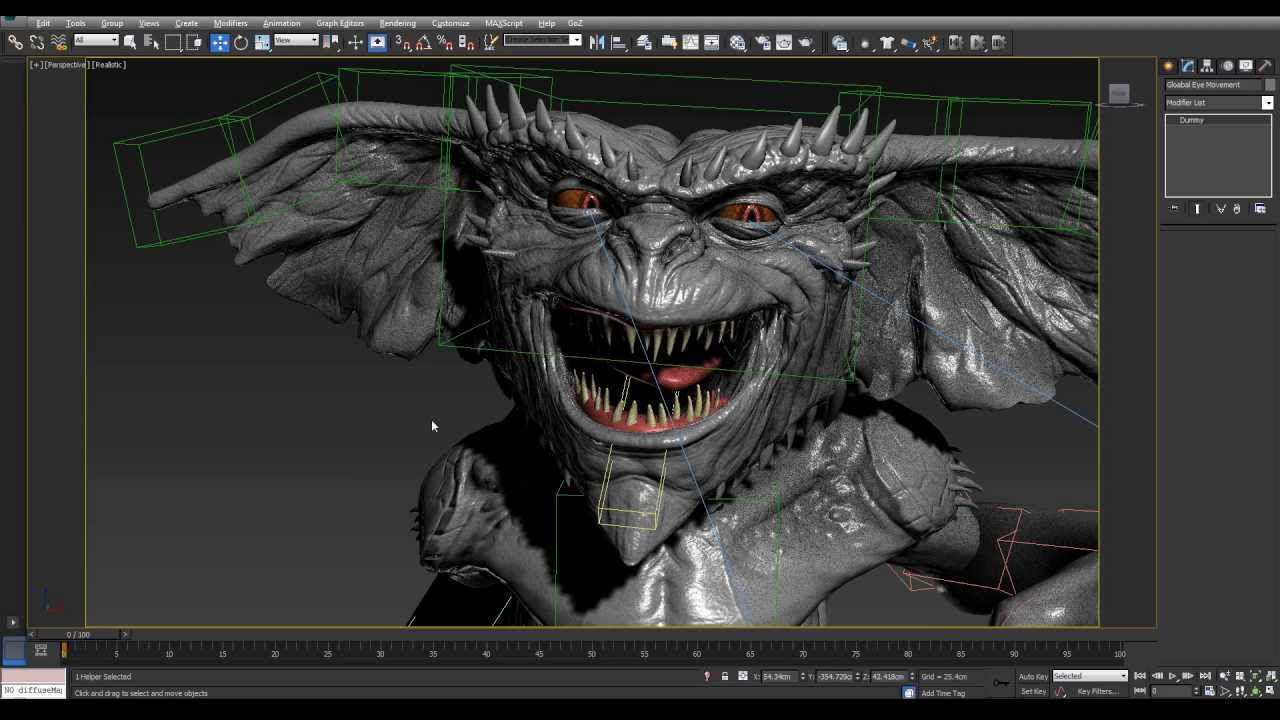Choose the Rectangular Selection Region tool
Image resolution: width=1280 pixels, height=720 pixels.
click(x=173, y=42)
